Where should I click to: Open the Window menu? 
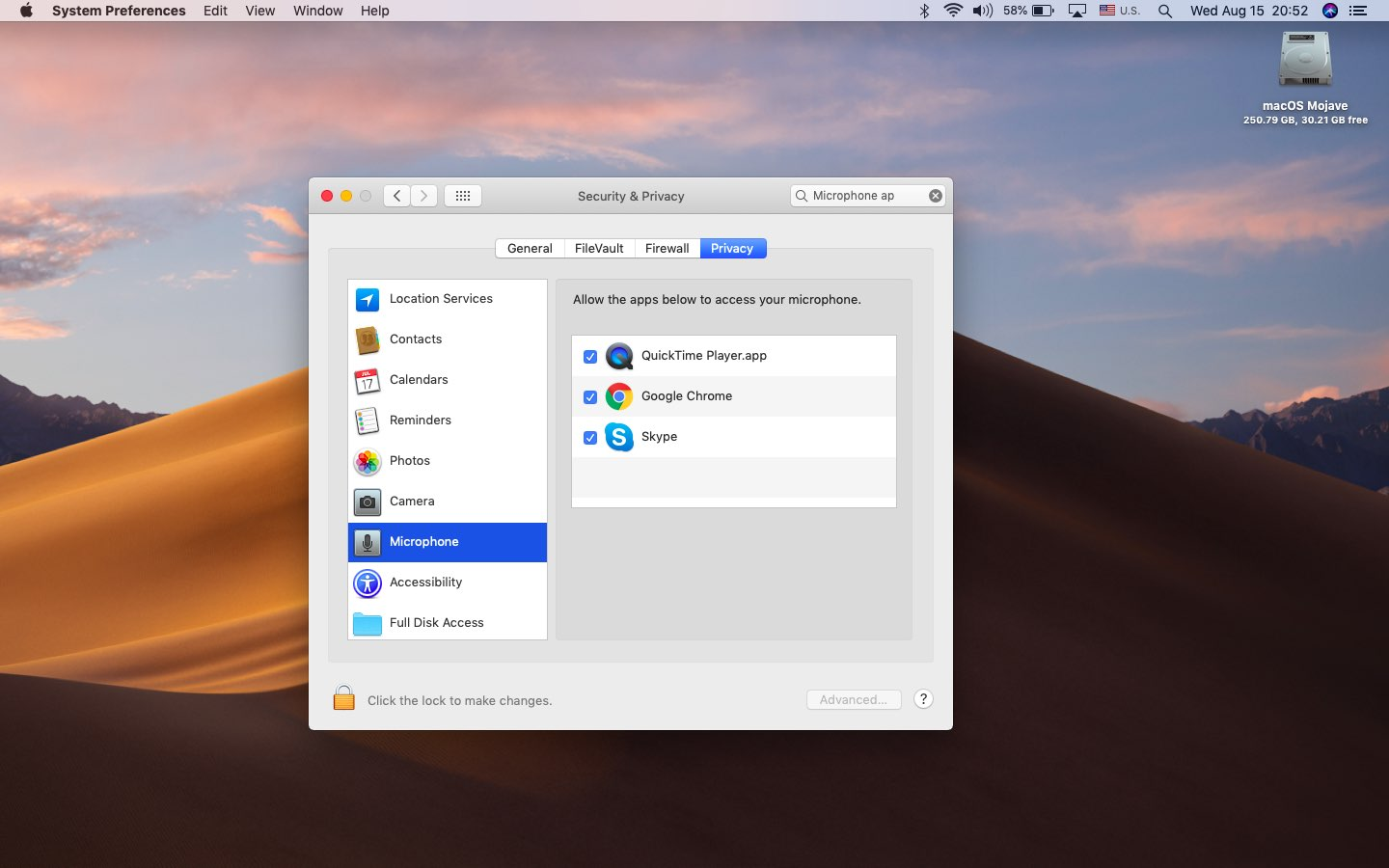317,11
